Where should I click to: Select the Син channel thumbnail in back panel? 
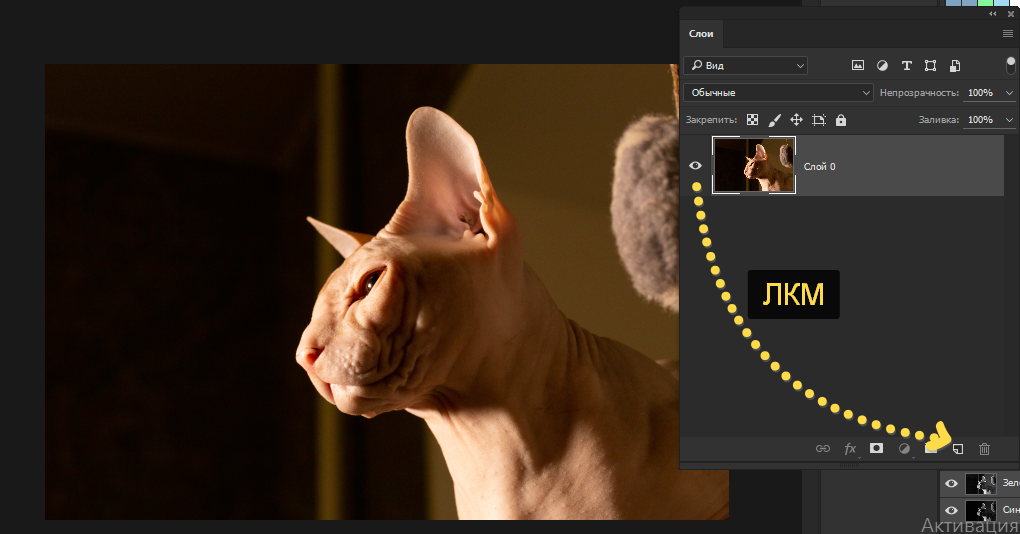pos(980,511)
